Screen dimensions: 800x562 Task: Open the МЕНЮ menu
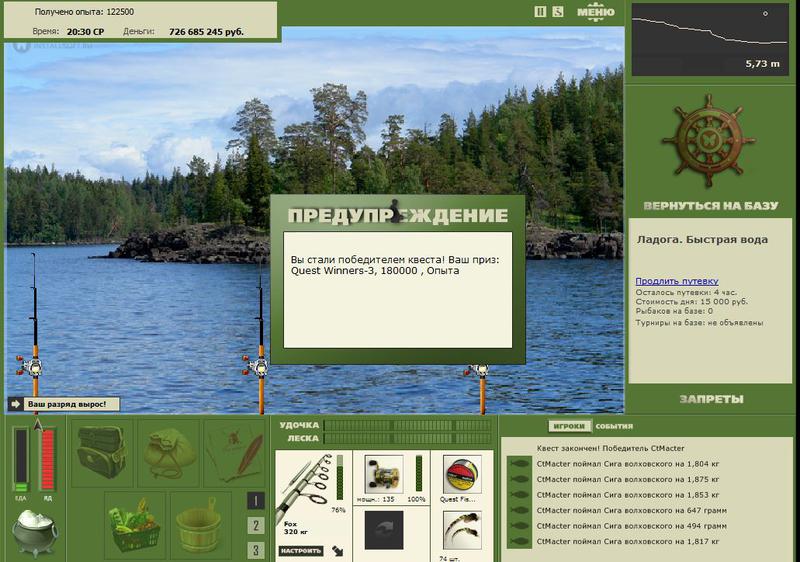pyautogui.click(x=595, y=12)
